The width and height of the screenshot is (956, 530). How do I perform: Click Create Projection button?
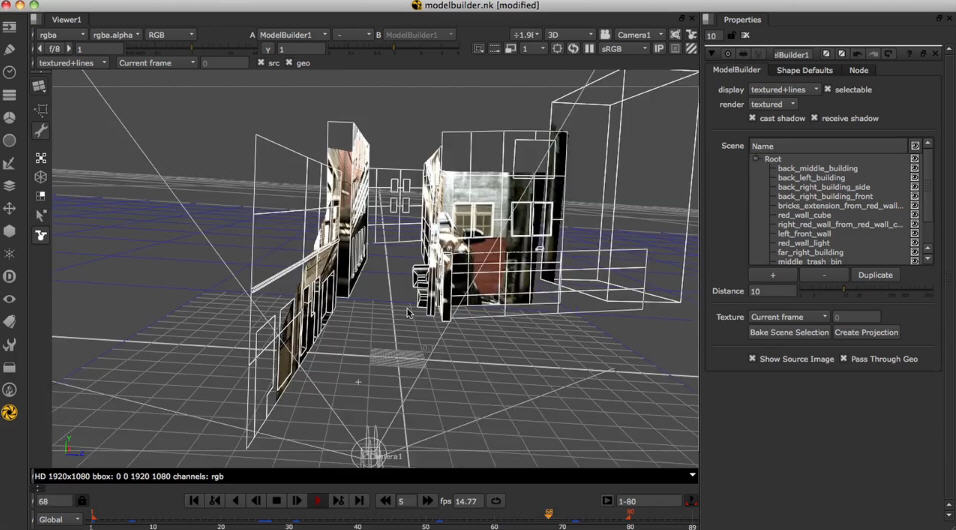(866, 332)
